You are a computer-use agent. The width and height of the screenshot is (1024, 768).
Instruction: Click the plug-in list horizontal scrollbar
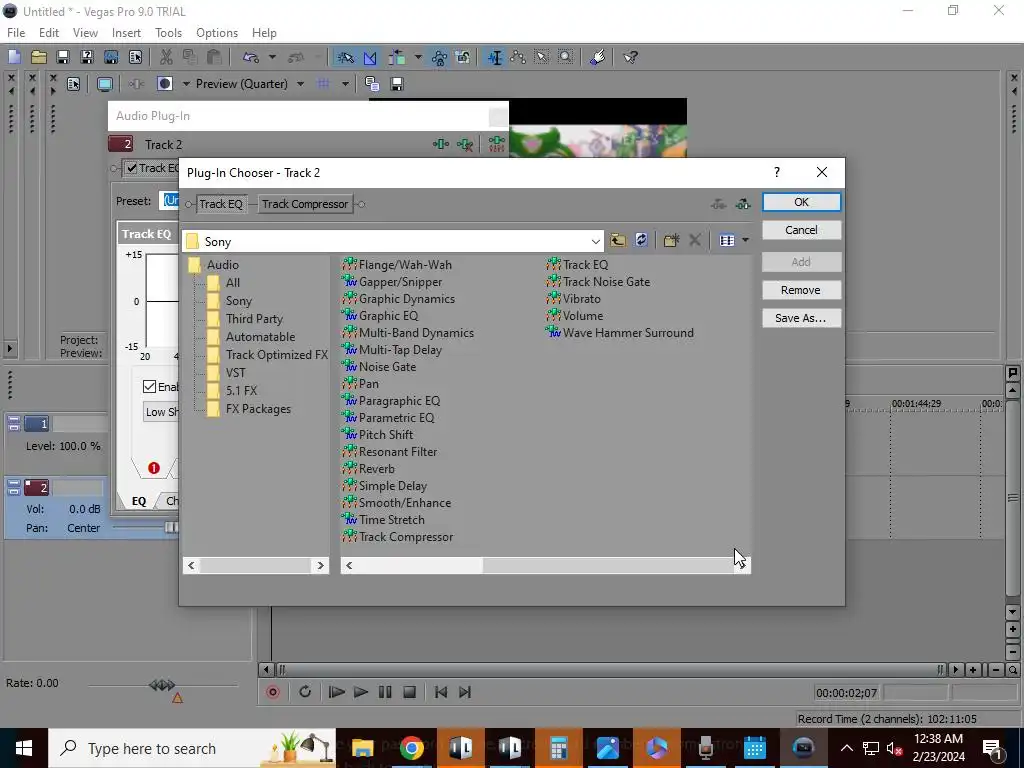tap(545, 566)
